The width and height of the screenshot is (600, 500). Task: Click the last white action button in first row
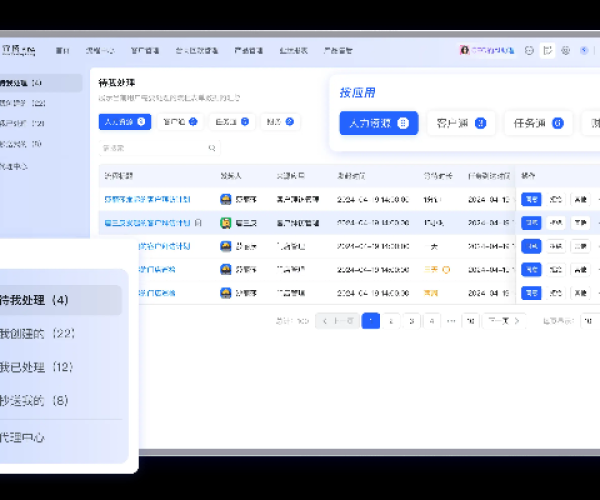580,199
